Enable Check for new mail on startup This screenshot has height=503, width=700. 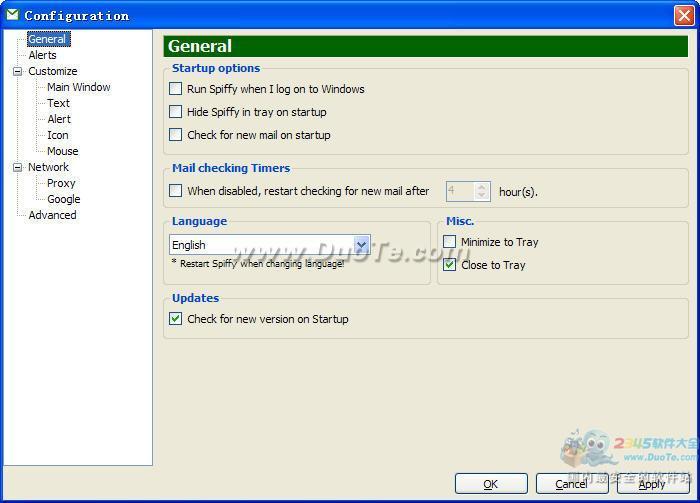175,134
